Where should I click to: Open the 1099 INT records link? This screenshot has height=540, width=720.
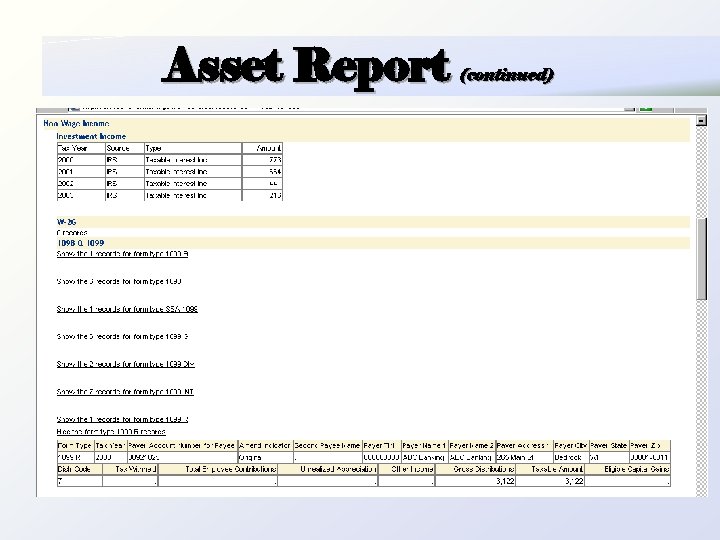click(x=125, y=392)
